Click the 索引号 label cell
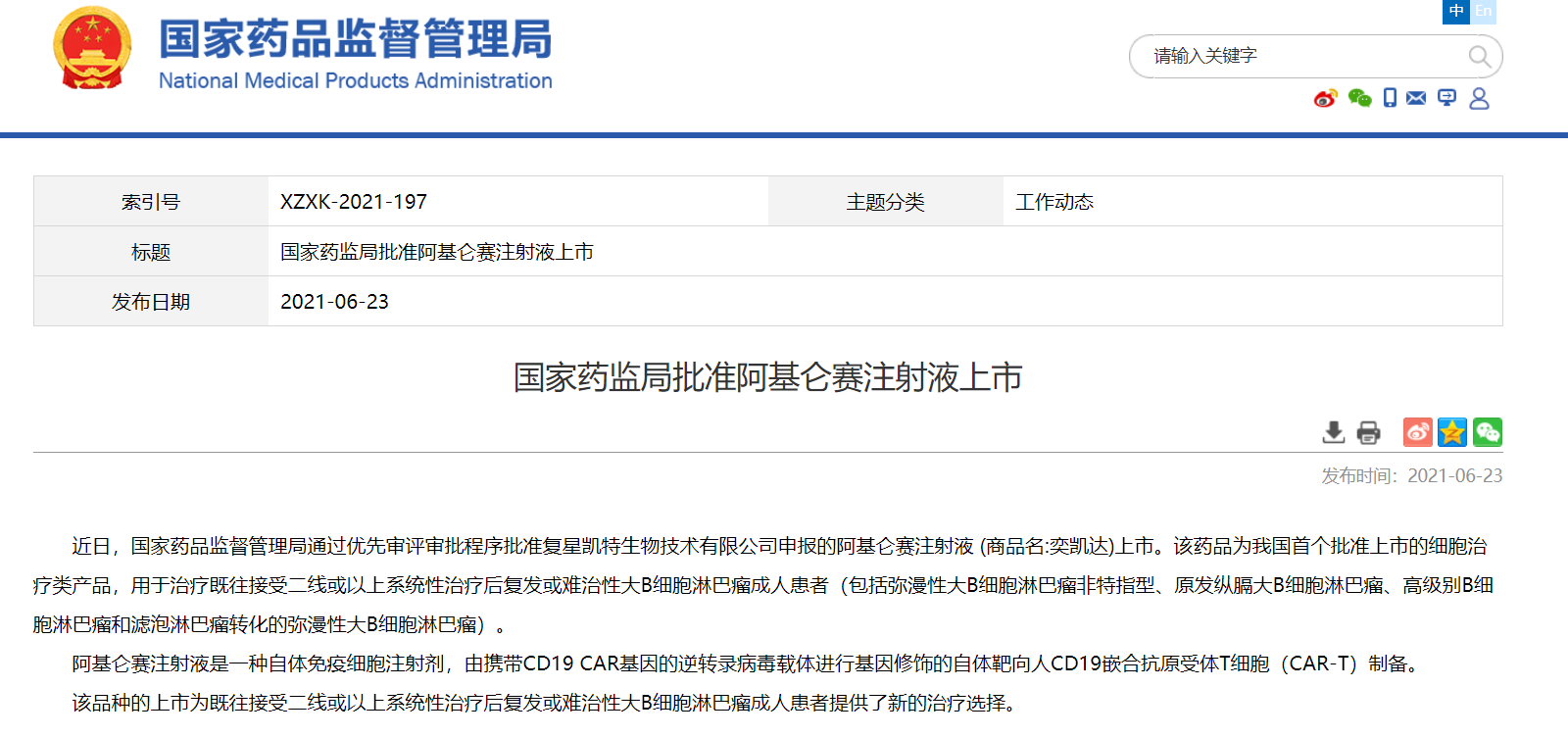 tap(151, 202)
